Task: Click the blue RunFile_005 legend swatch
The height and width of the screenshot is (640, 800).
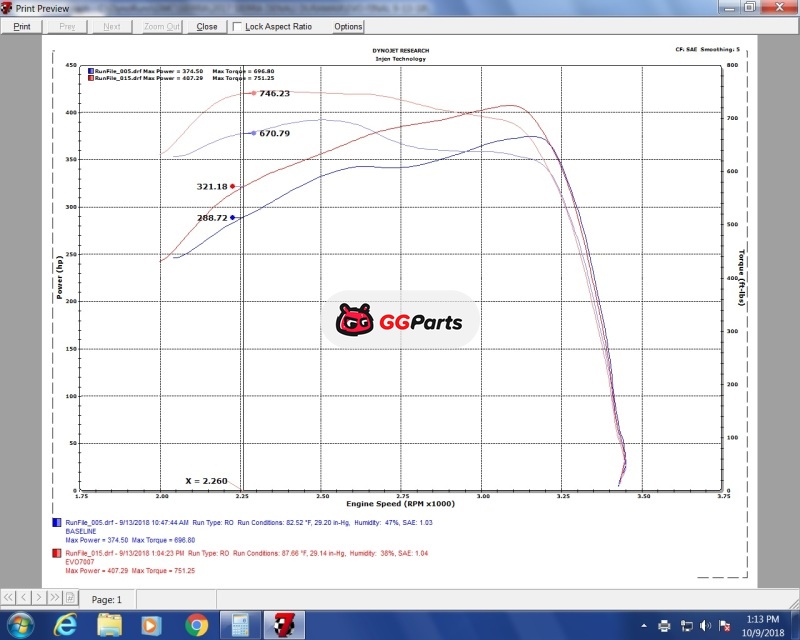Action: (55, 522)
